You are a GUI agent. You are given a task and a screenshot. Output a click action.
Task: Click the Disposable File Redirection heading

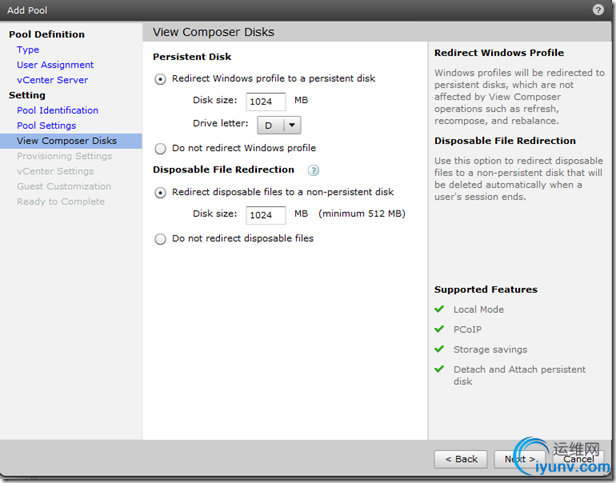(224, 170)
